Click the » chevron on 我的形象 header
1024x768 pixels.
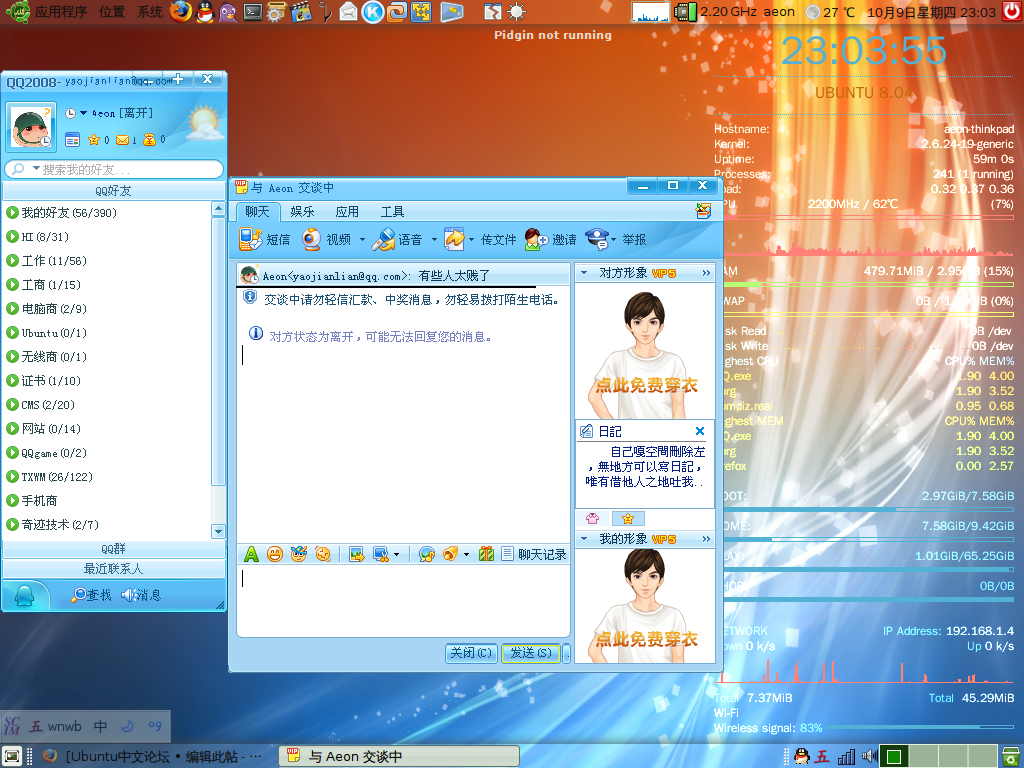706,539
